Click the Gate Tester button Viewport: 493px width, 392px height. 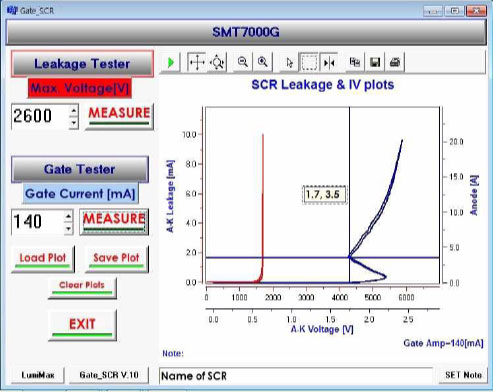coord(80,169)
